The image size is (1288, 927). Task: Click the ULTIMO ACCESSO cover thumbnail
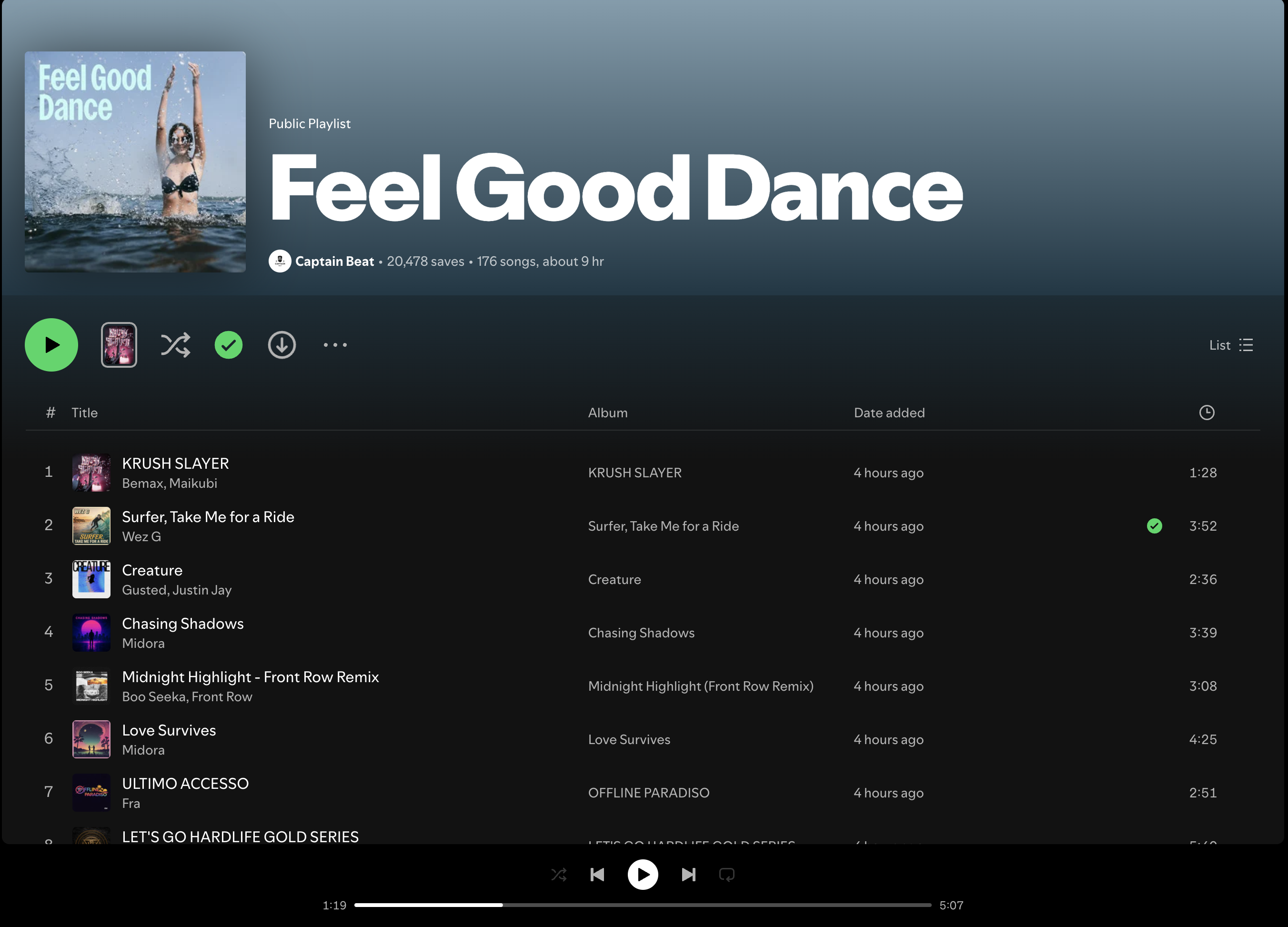91,793
